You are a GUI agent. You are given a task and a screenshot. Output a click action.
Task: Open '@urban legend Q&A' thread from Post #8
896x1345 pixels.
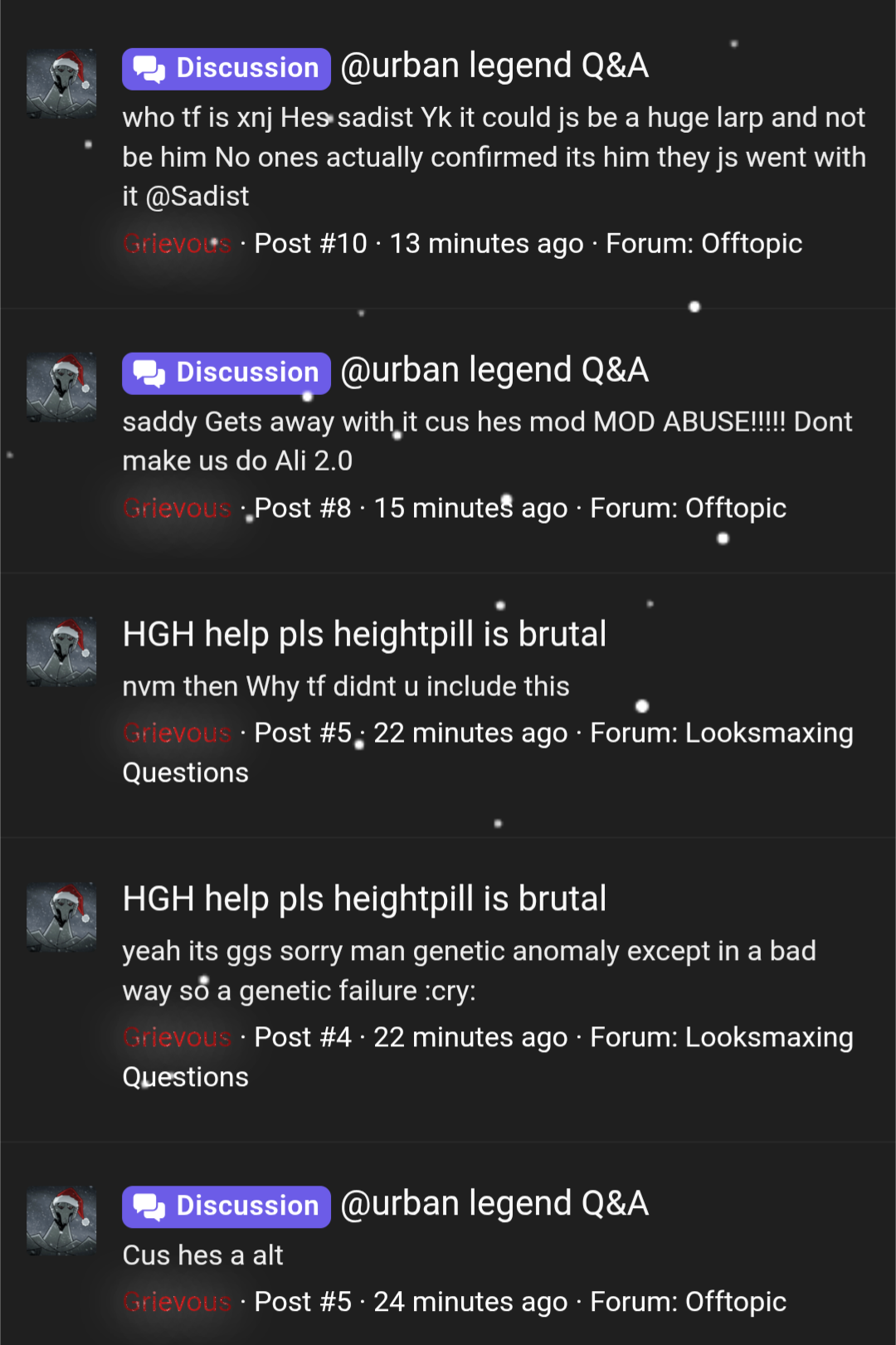point(494,371)
